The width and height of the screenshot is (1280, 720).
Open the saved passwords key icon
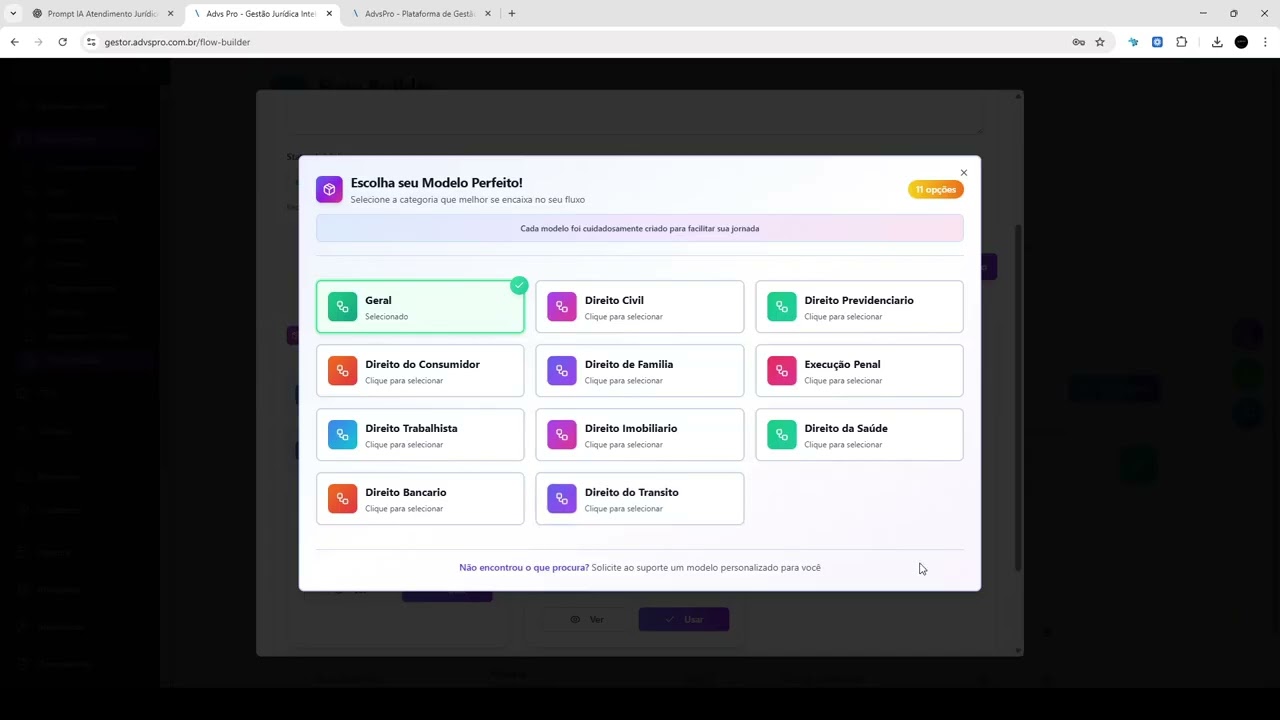(x=1078, y=42)
